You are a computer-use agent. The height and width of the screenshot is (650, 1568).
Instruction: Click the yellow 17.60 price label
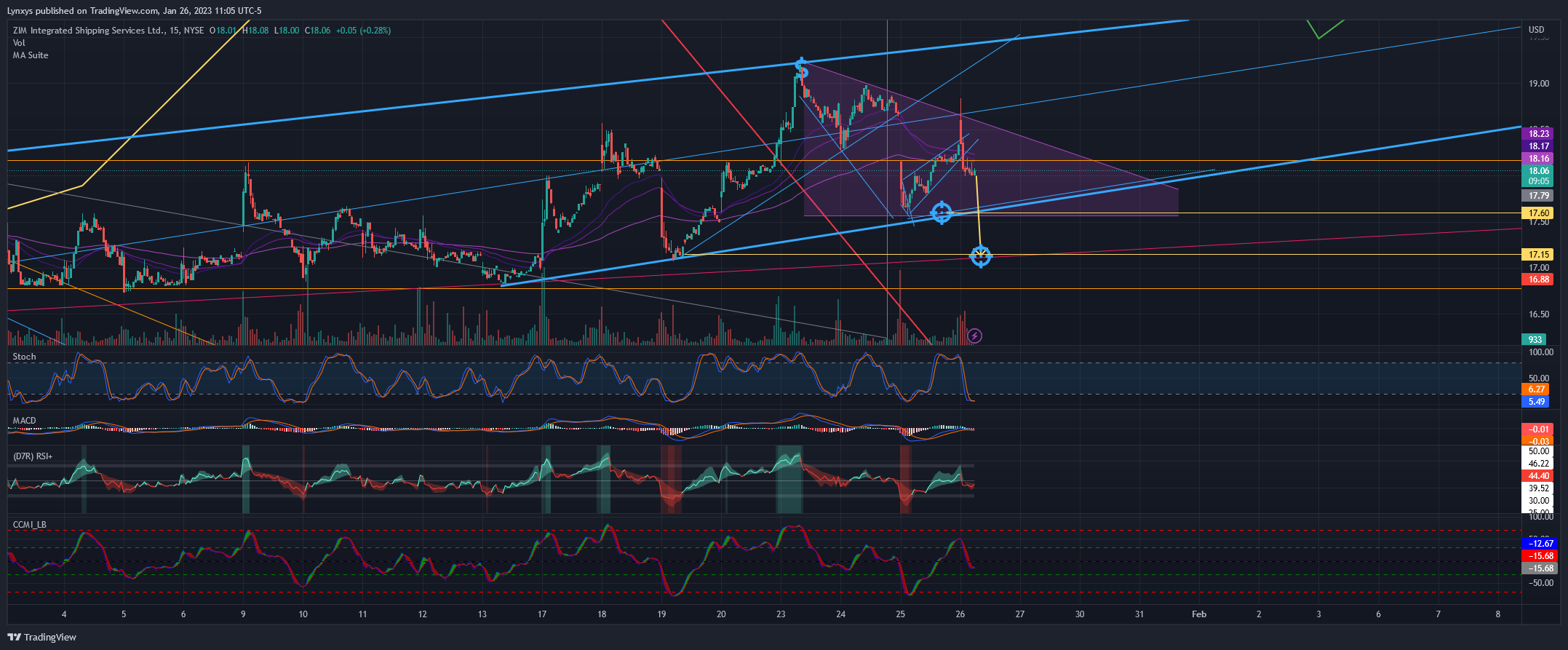(x=1538, y=213)
